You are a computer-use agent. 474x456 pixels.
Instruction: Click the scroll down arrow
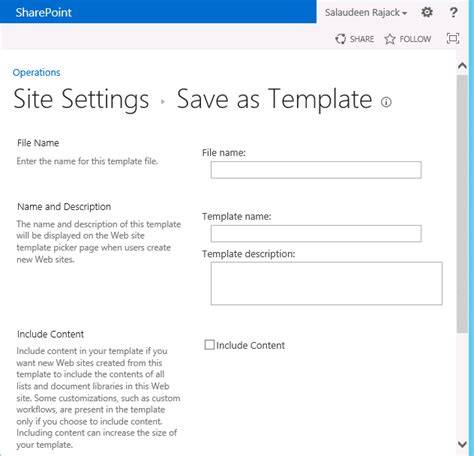coord(462,444)
